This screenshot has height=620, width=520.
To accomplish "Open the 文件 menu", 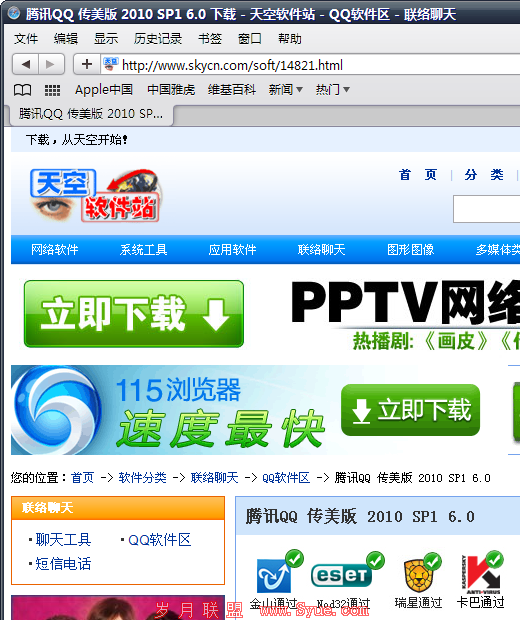I will (26, 39).
